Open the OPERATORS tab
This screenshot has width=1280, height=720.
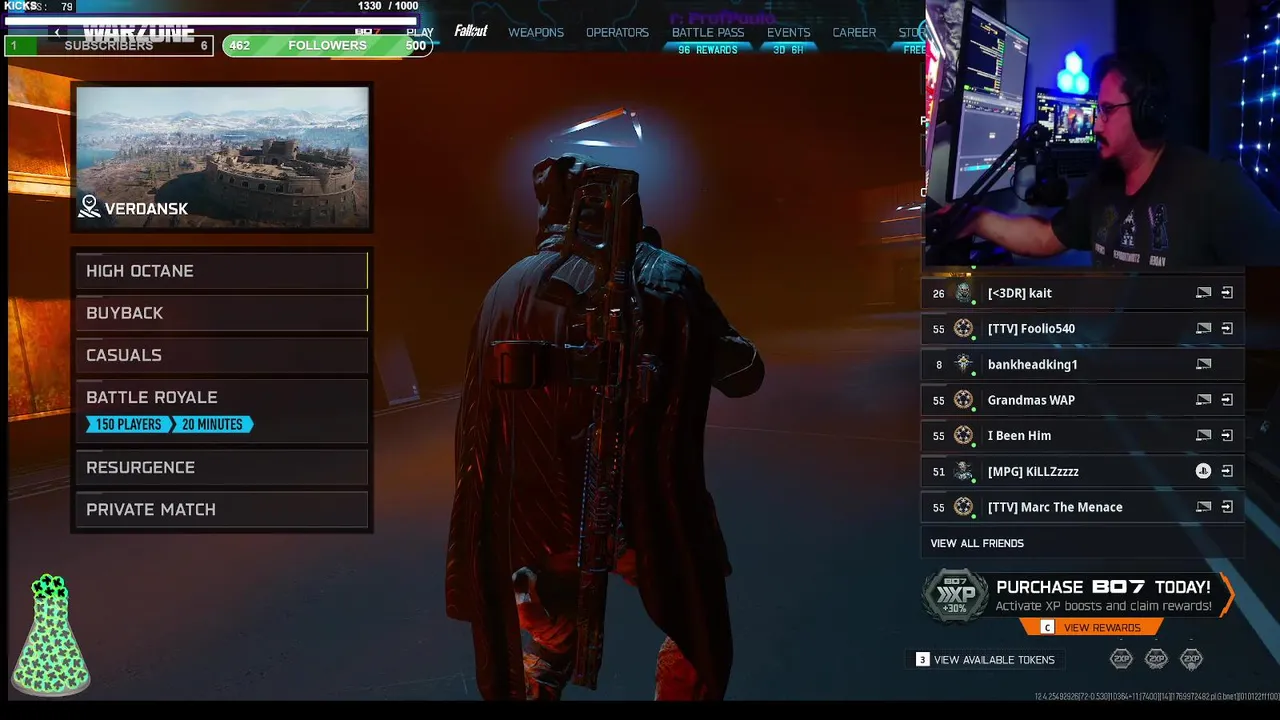(617, 32)
